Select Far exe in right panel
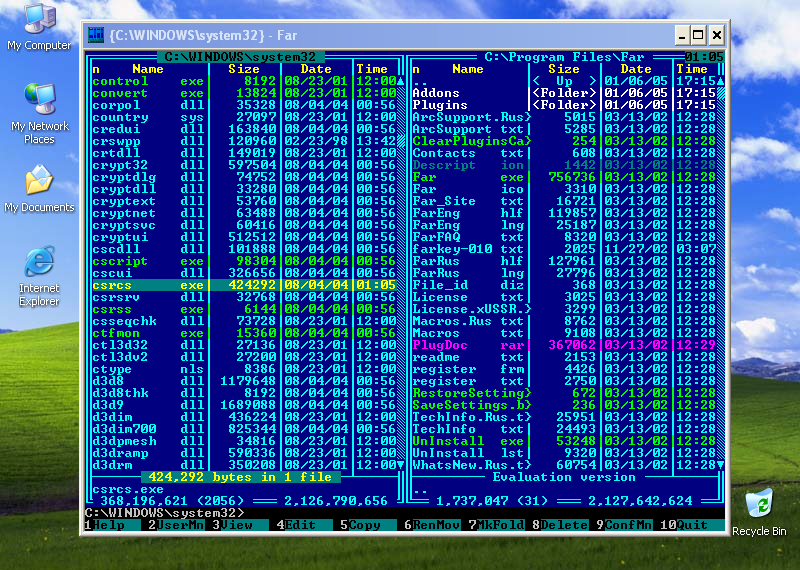The height and width of the screenshot is (570, 800). 564,177
